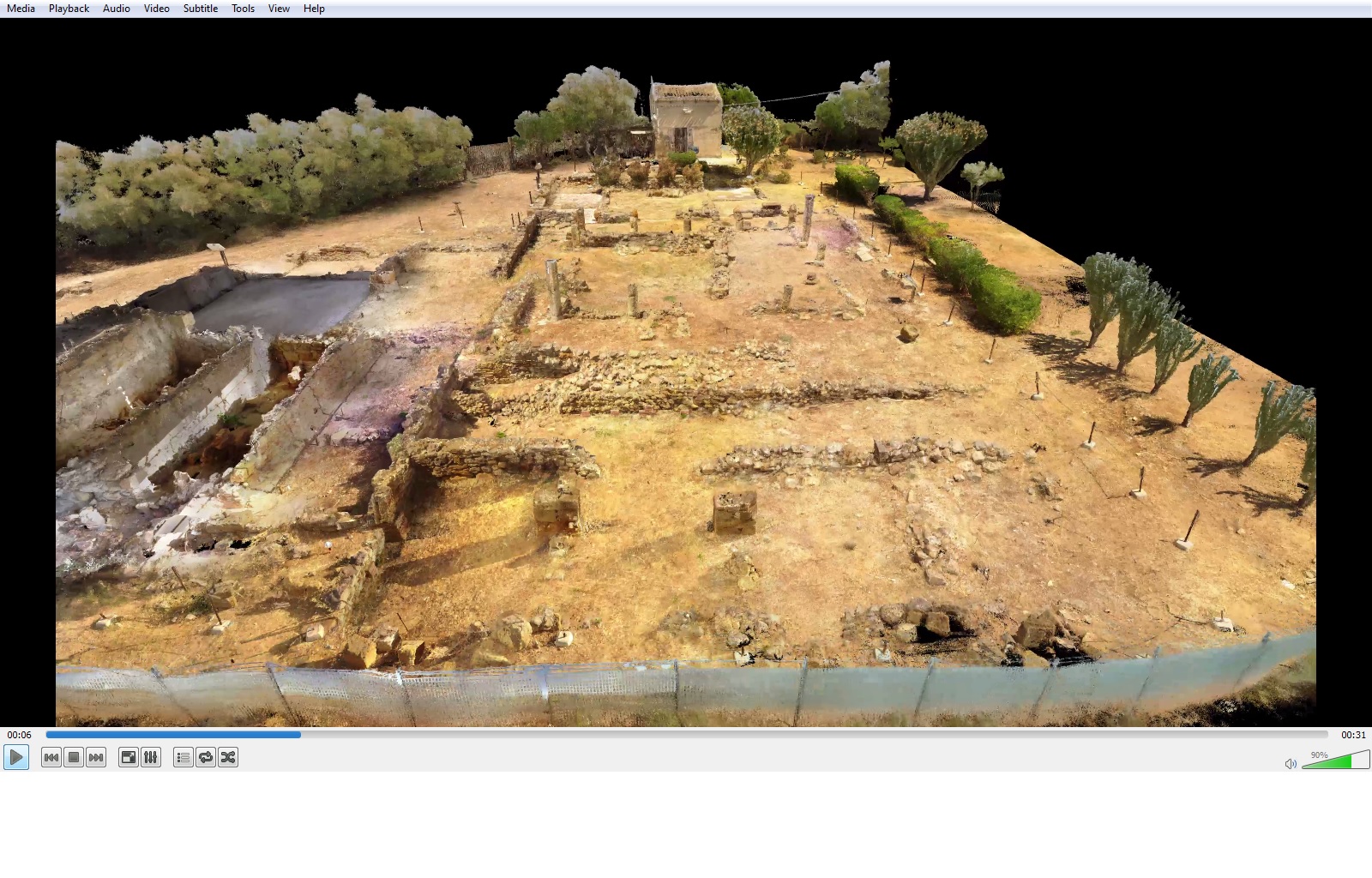This screenshot has width=1372, height=878.
Task: Toggle loop repeat mode
Action: 206,757
